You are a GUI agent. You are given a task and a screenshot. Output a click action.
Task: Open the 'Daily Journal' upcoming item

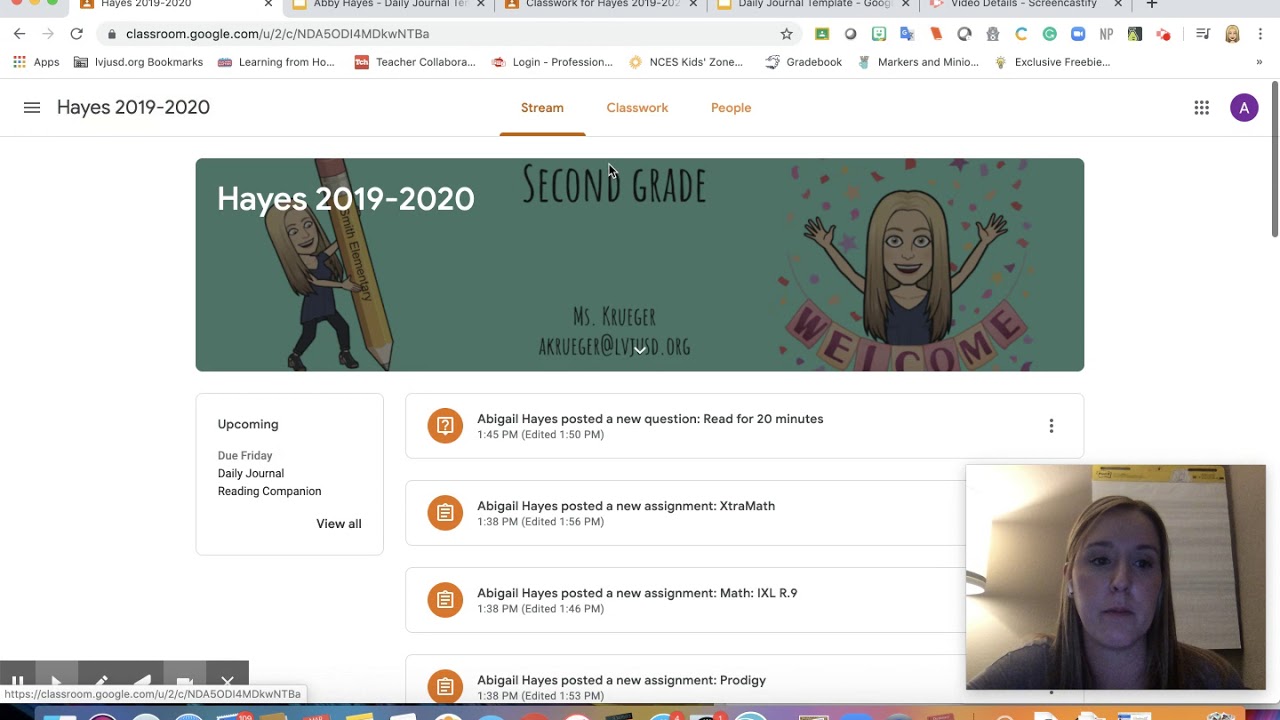tap(251, 473)
